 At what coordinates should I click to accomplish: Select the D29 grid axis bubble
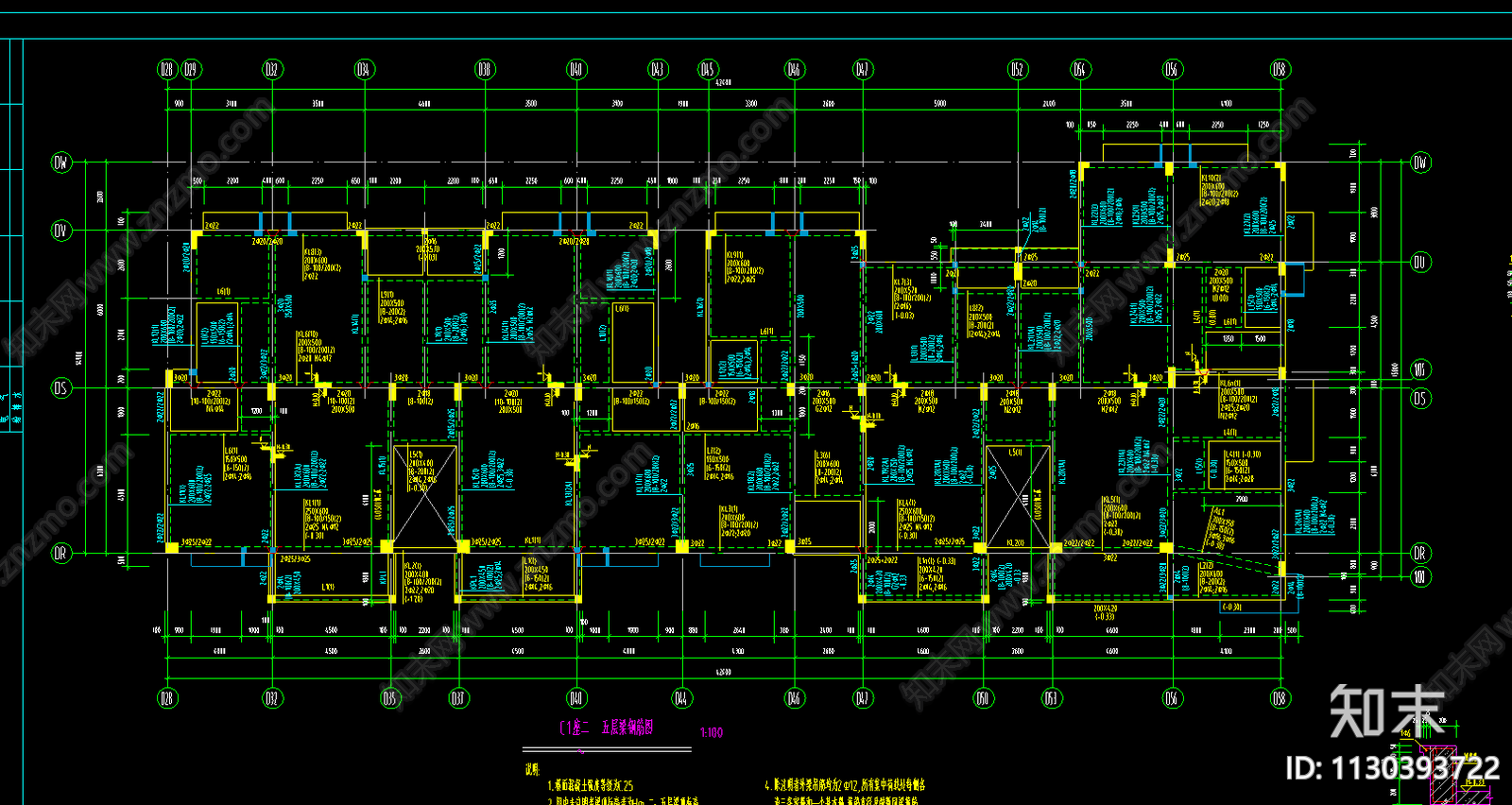190,69
